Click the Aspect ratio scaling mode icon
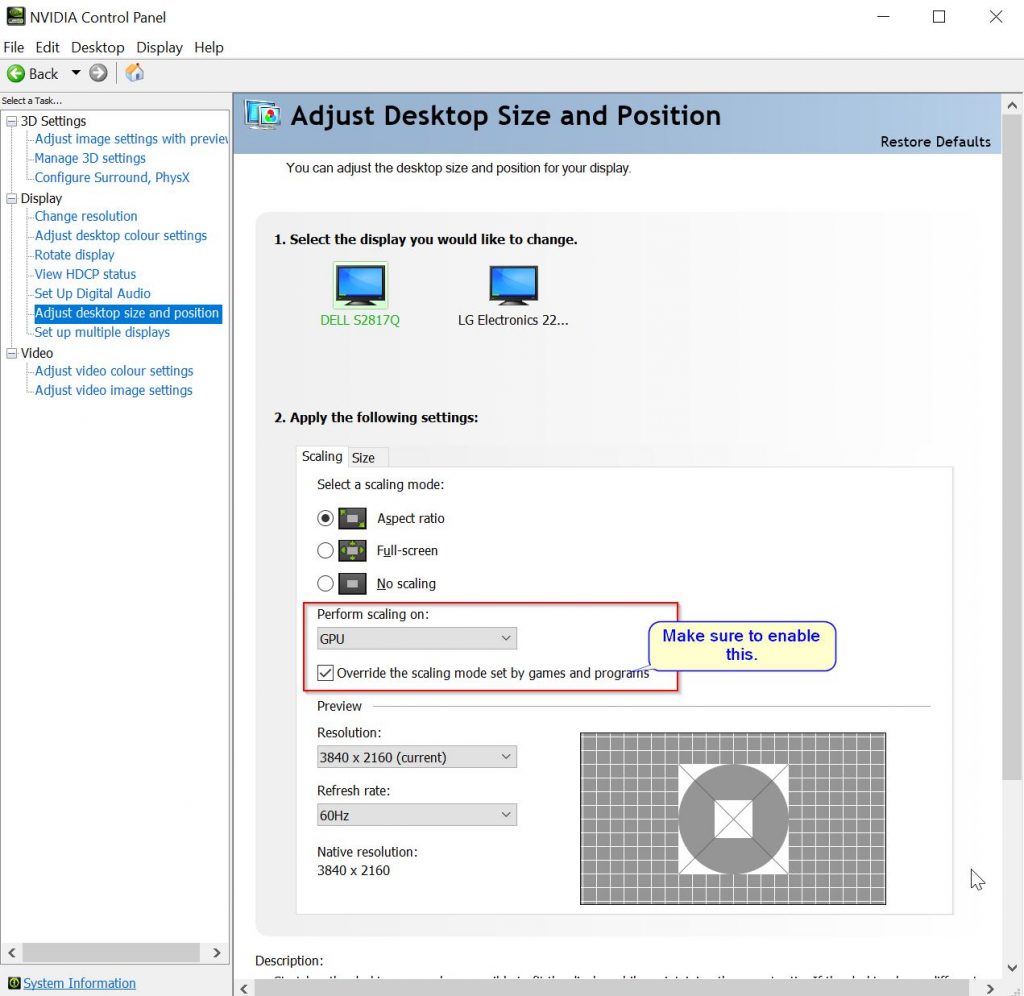 tap(352, 519)
